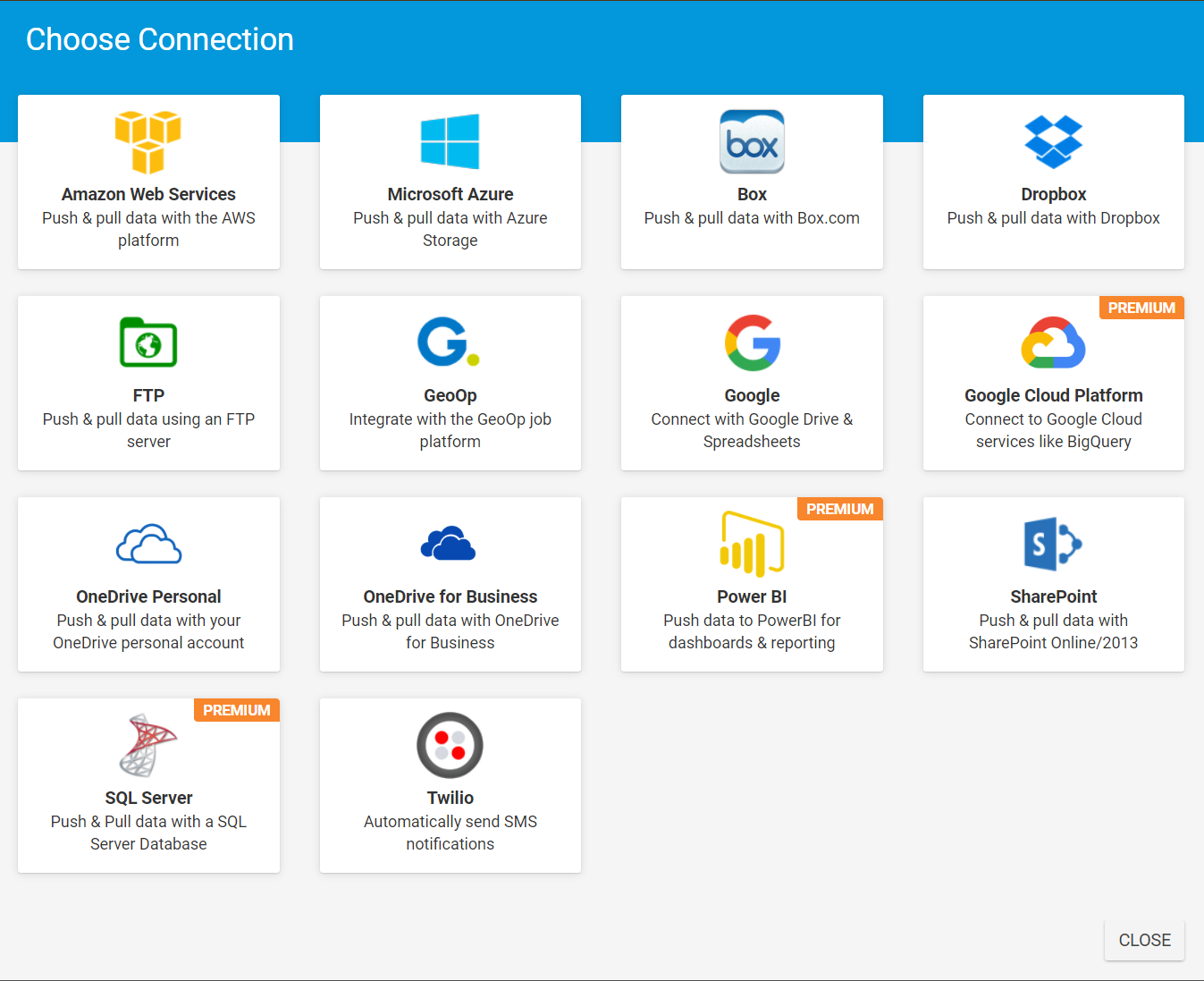
Task: Pick the FTP connection title
Action: (x=148, y=395)
